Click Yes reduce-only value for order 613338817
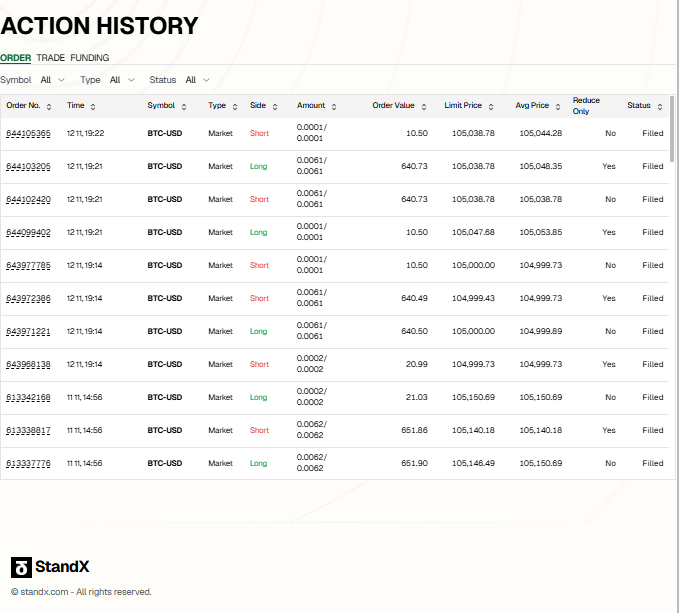Screen dimensions: 679x613 click(609, 430)
